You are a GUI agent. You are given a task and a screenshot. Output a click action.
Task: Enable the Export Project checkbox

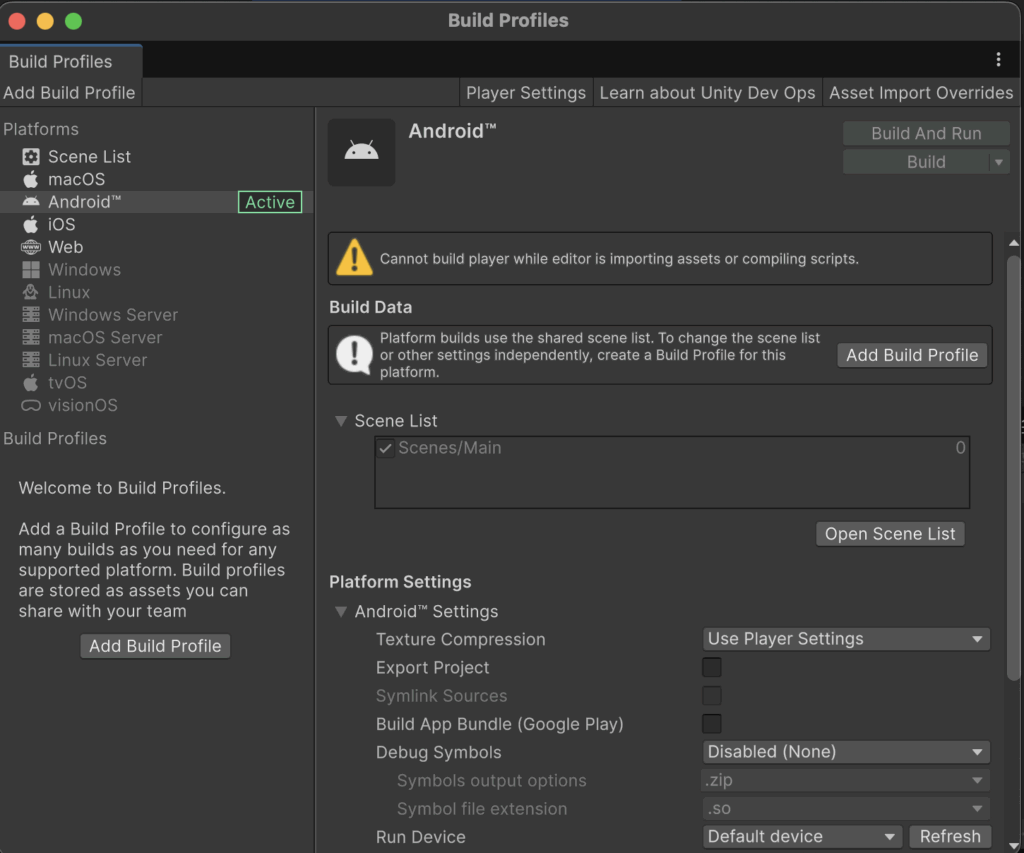coord(712,668)
